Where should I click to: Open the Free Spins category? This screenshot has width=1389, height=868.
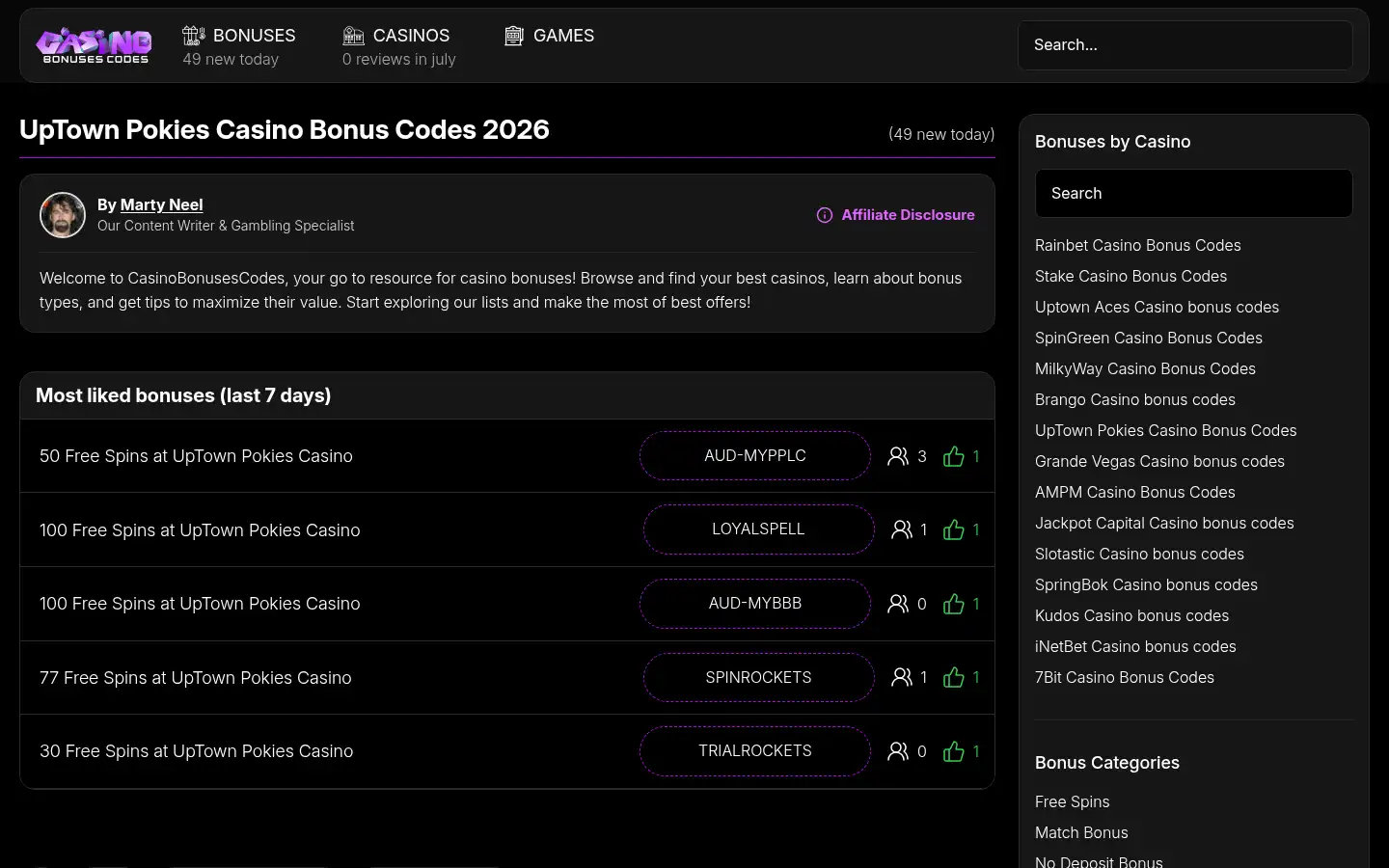(x=1072, y=802)
